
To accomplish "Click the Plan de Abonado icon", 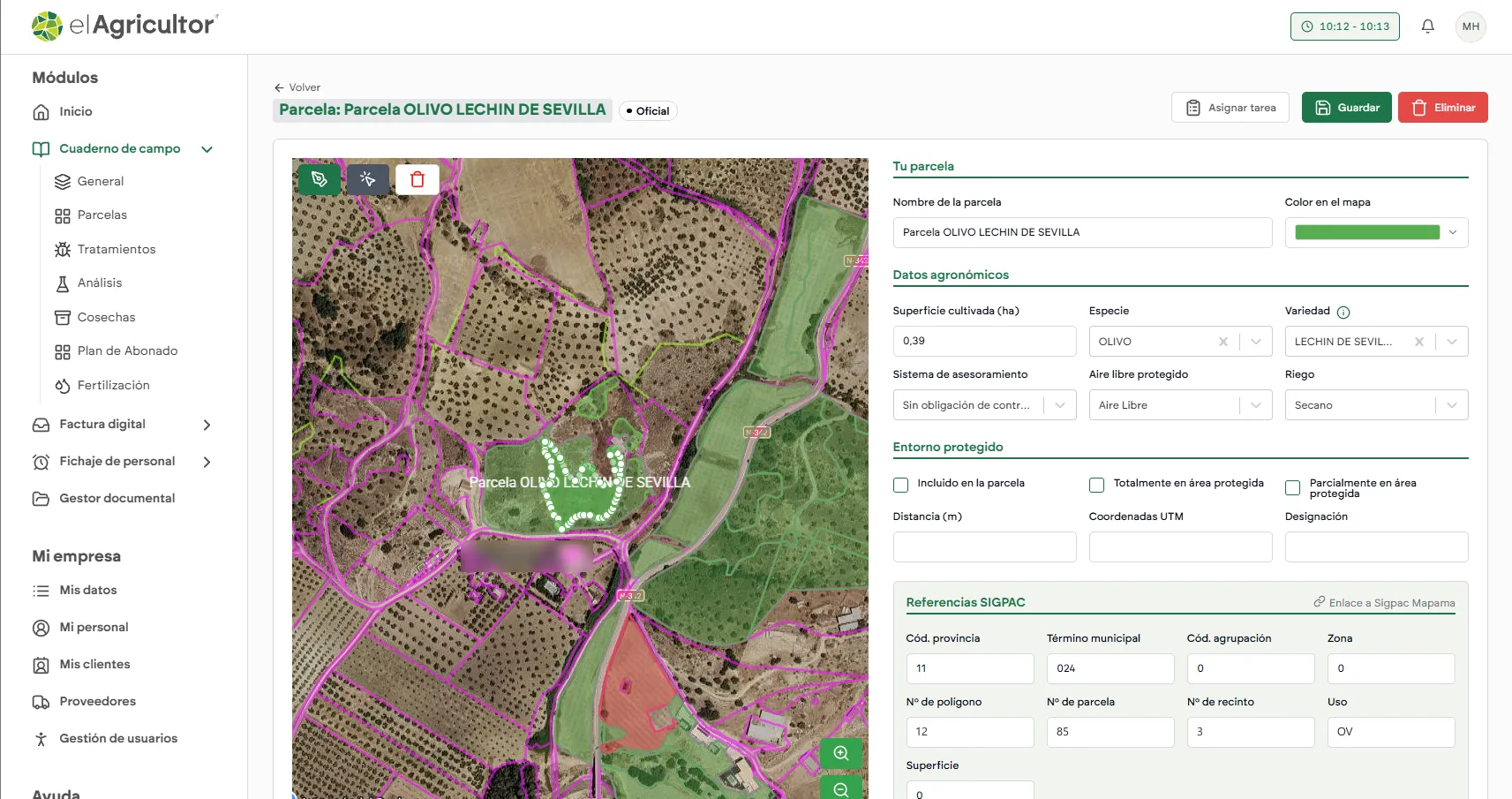I will tap(63, 351).
